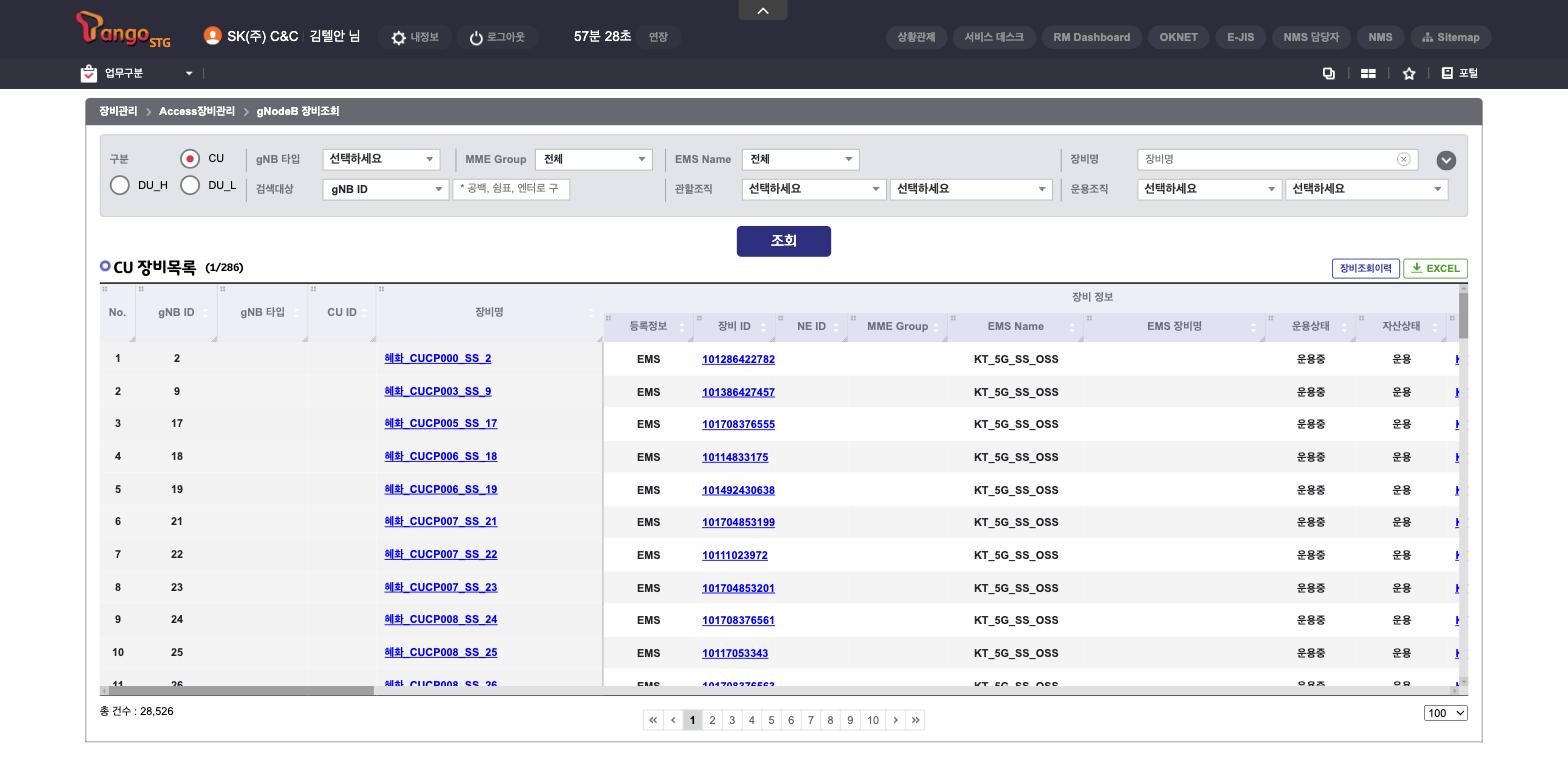Open first 운용조직 dropdown

tap(1209, 189)
